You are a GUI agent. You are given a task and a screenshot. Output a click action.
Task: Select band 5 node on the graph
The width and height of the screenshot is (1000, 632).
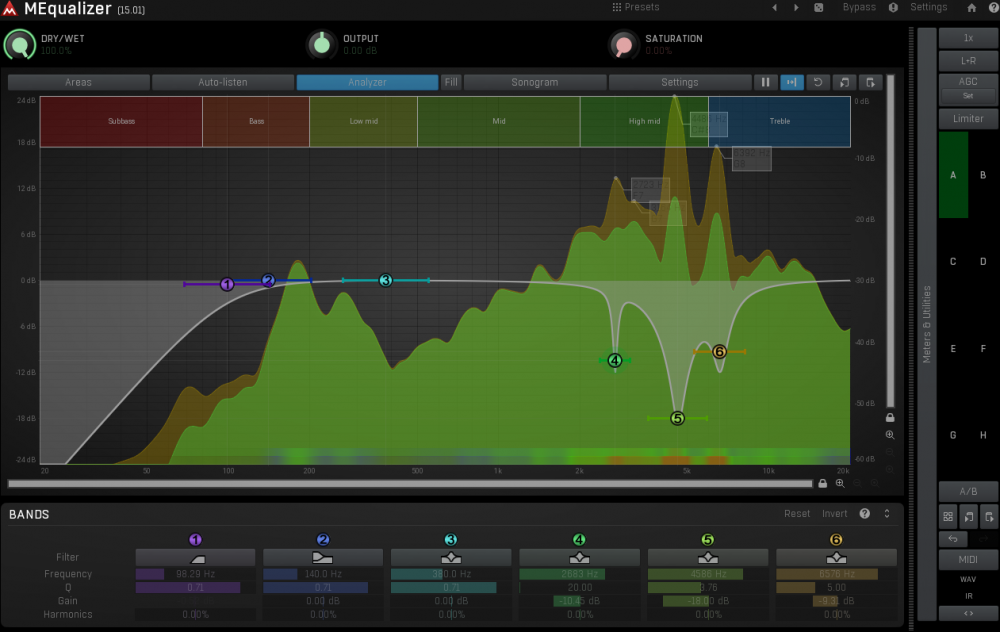point(677,418)
